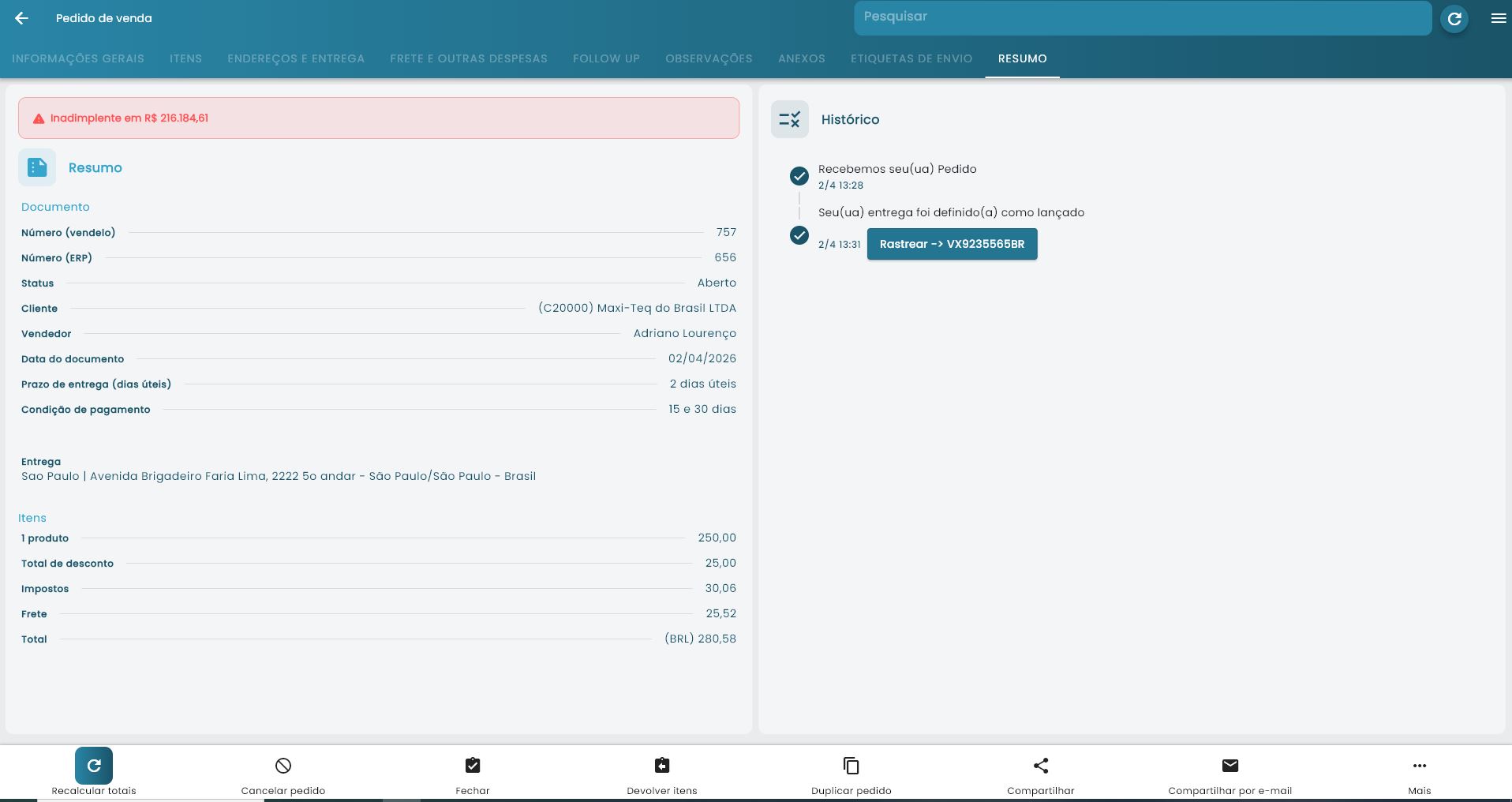Switch to the Follow Up tab
1512x802 pixels.
pos(606,58)
